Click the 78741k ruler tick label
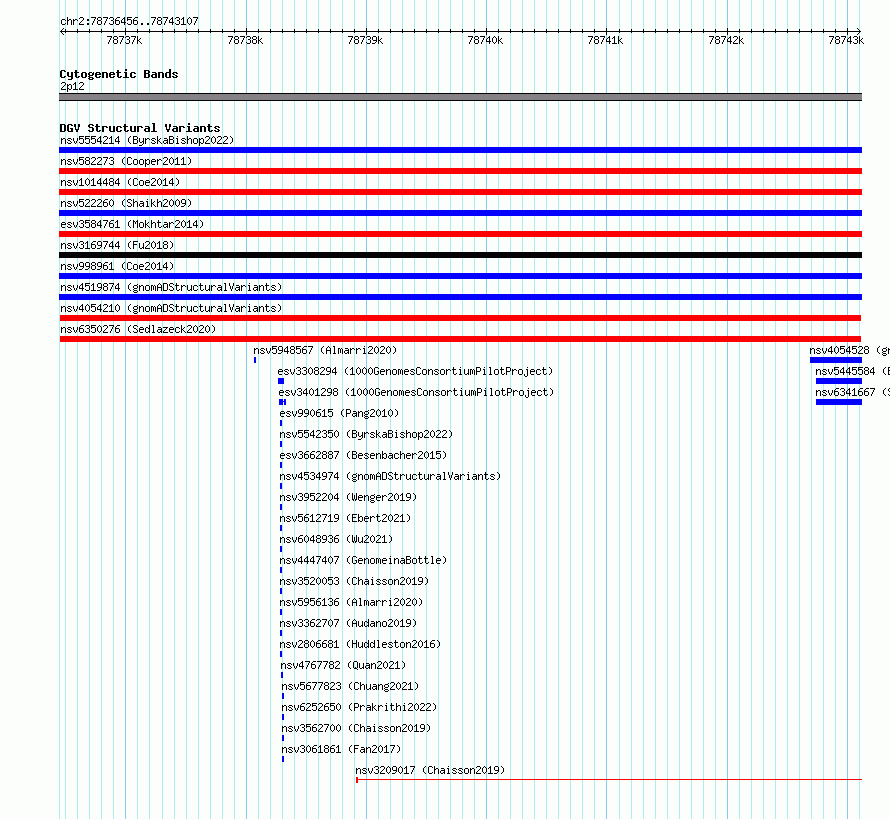 pos(605,40)
